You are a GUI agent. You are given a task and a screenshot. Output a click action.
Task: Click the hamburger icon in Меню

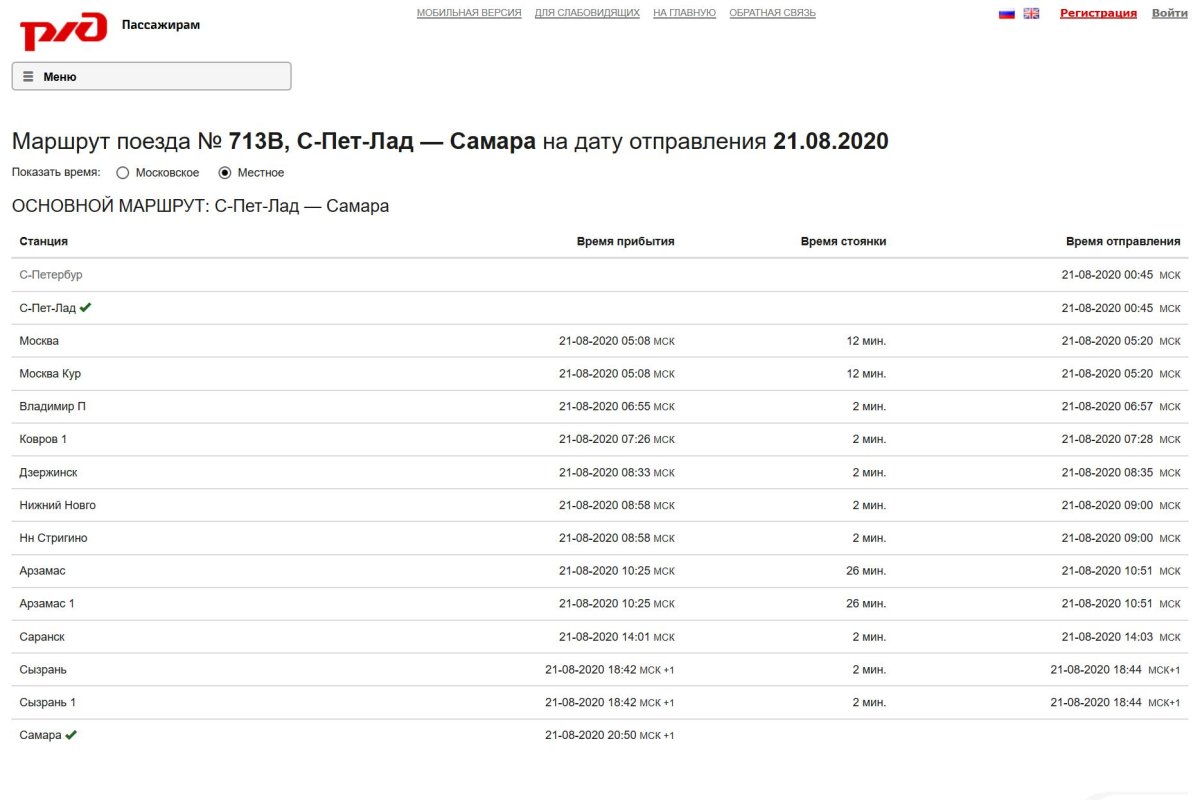28,77
